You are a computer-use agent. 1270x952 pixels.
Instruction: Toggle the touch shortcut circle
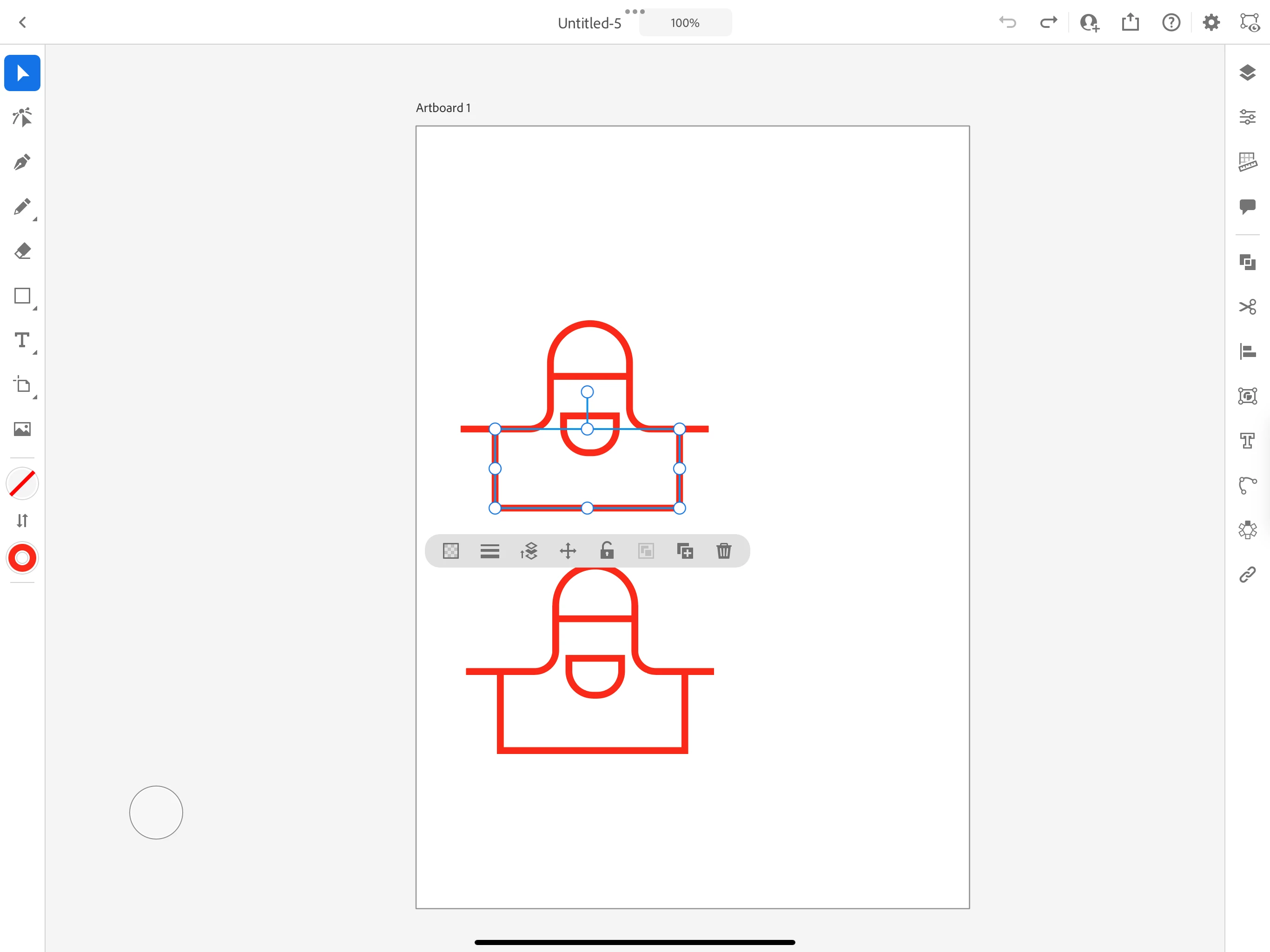pyautogui.click(x=156, y=813)
